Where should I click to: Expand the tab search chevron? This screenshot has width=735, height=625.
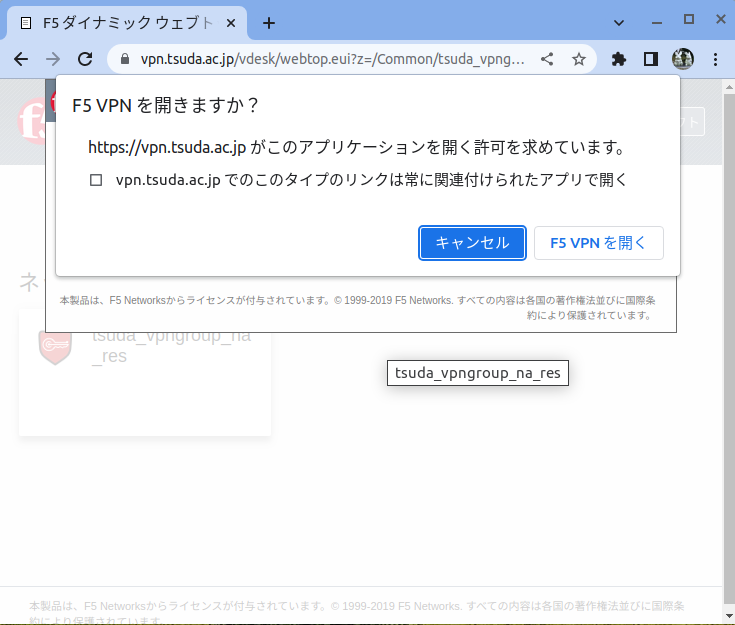pos(618,21)
